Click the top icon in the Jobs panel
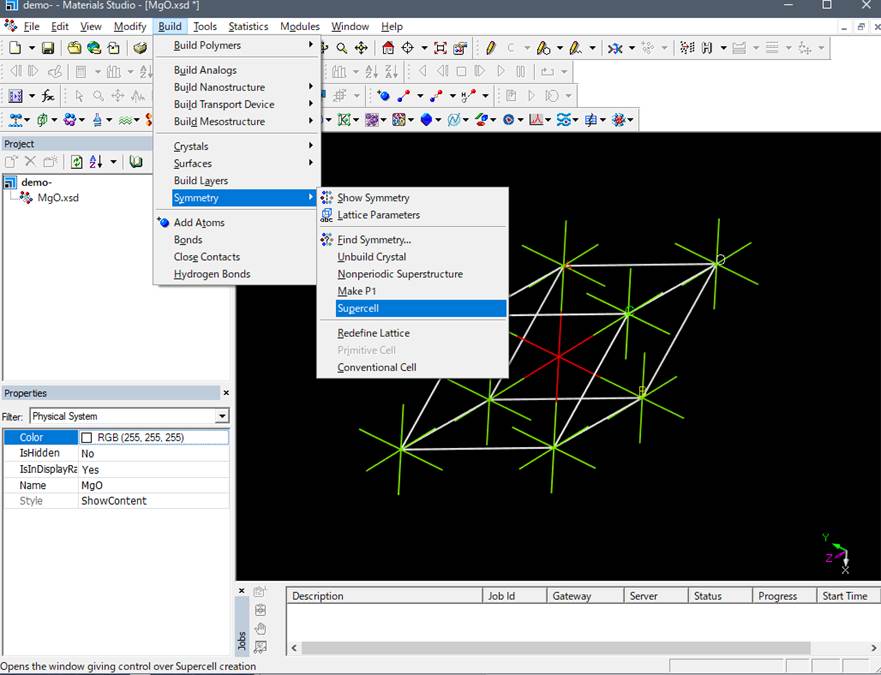This screenshot has height=675, width=881. (x=260, y=592)
